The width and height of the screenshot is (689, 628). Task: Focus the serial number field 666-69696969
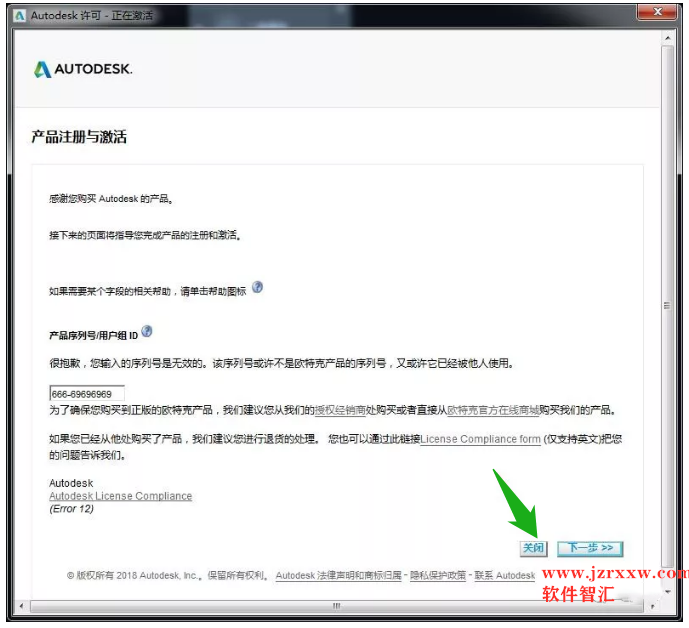pyautogui.click(x=87, y=393)
